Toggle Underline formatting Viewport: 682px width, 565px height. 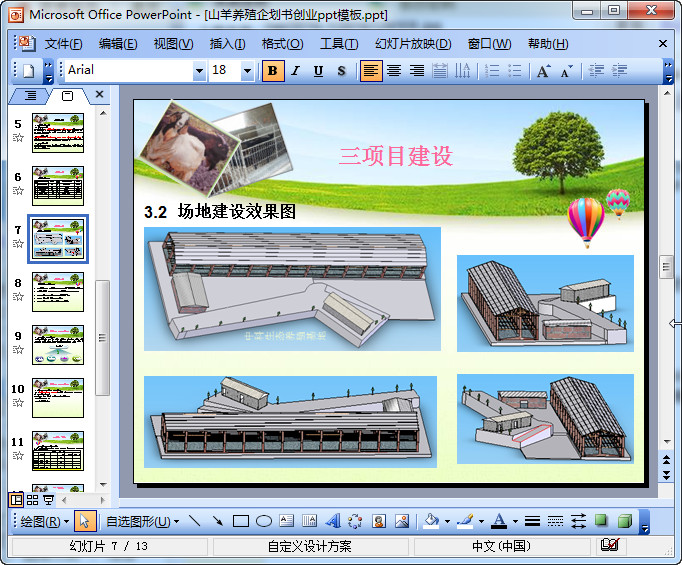pyautogui.click(x=318, y=70)
